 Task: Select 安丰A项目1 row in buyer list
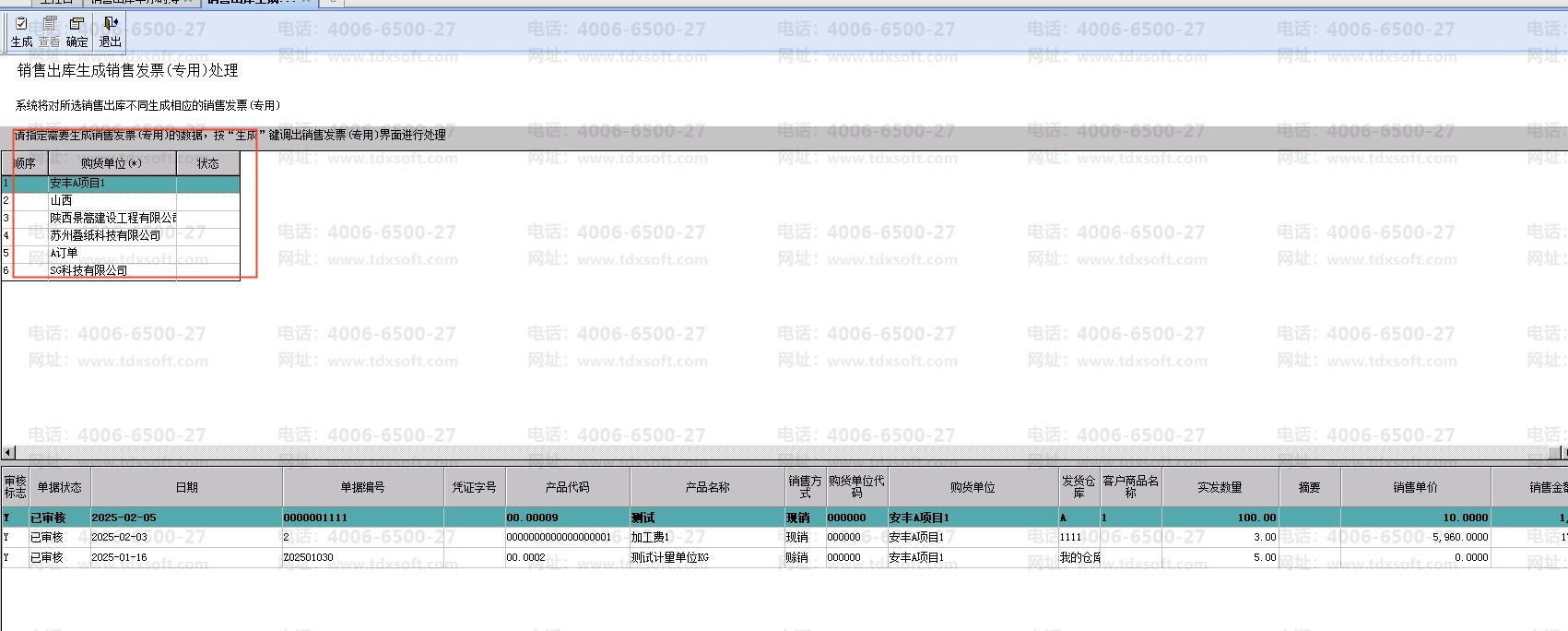(121, 184)
